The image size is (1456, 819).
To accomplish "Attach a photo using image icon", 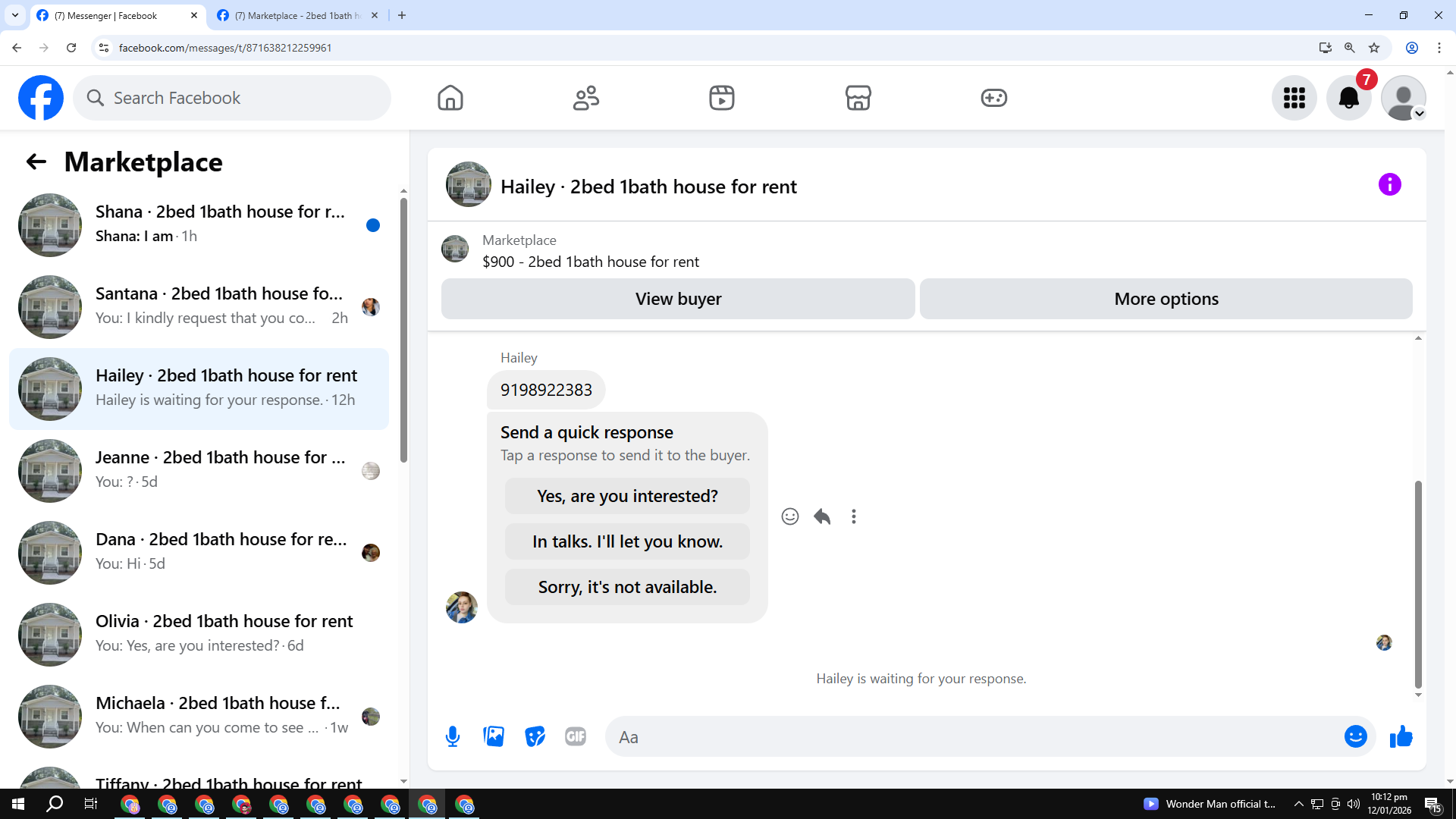I will [x=494, y=736].
